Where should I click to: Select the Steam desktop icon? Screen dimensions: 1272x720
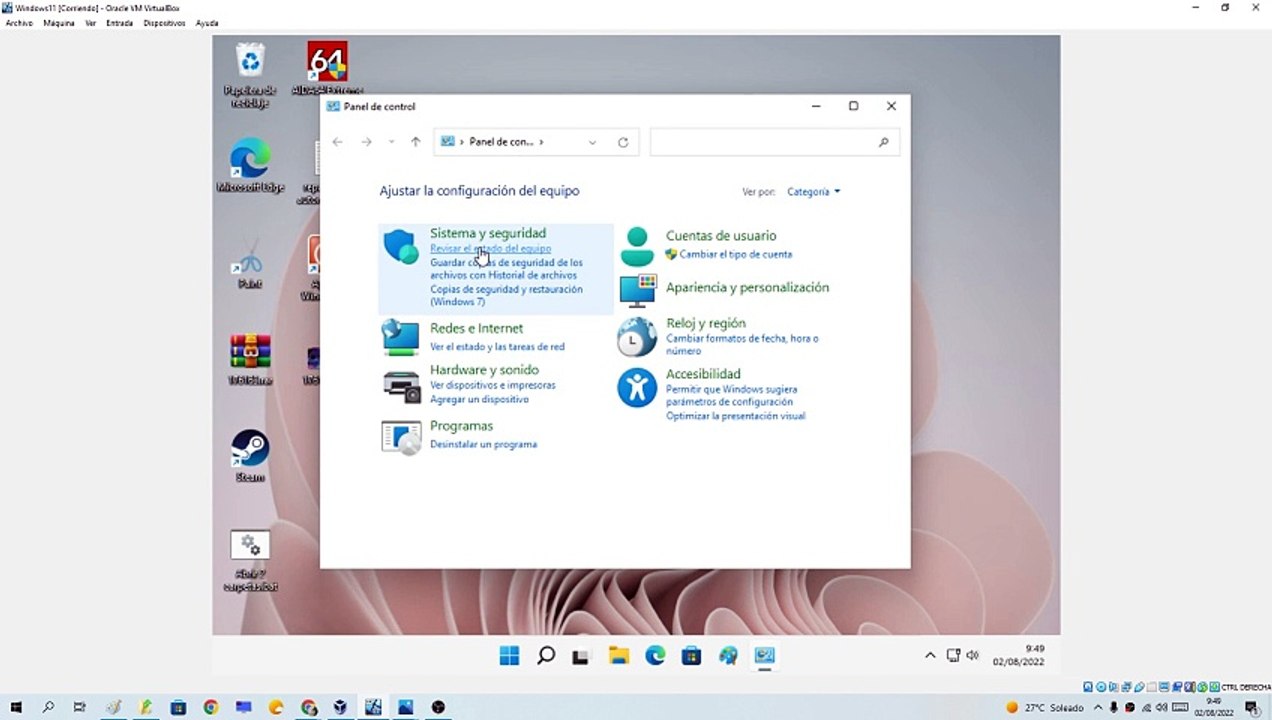[x=250, y=456]
